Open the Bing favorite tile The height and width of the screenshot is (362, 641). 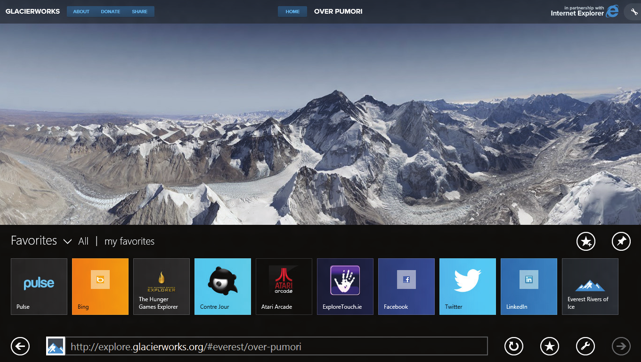click(x=100, y=286)
